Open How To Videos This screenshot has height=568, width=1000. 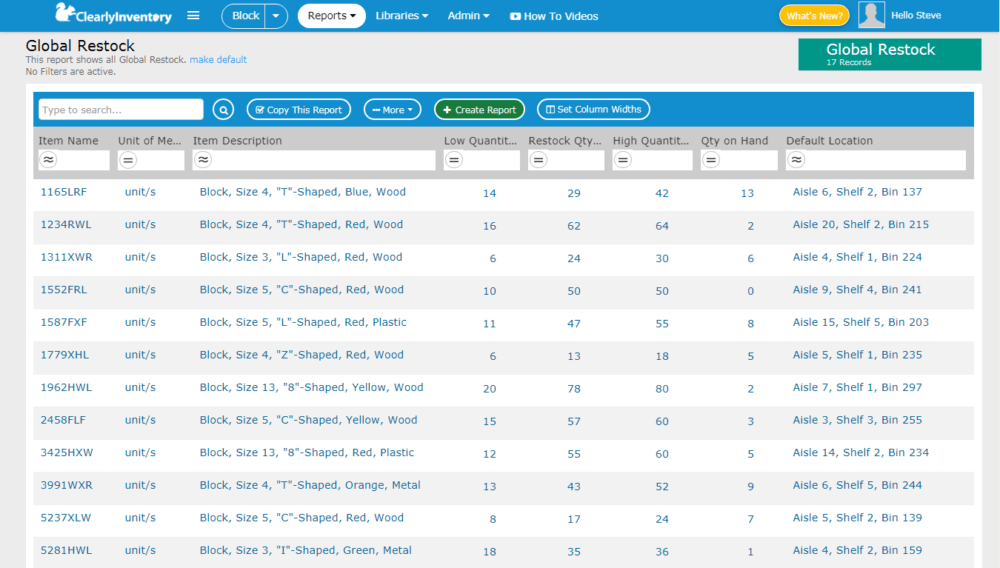(554, 16)
